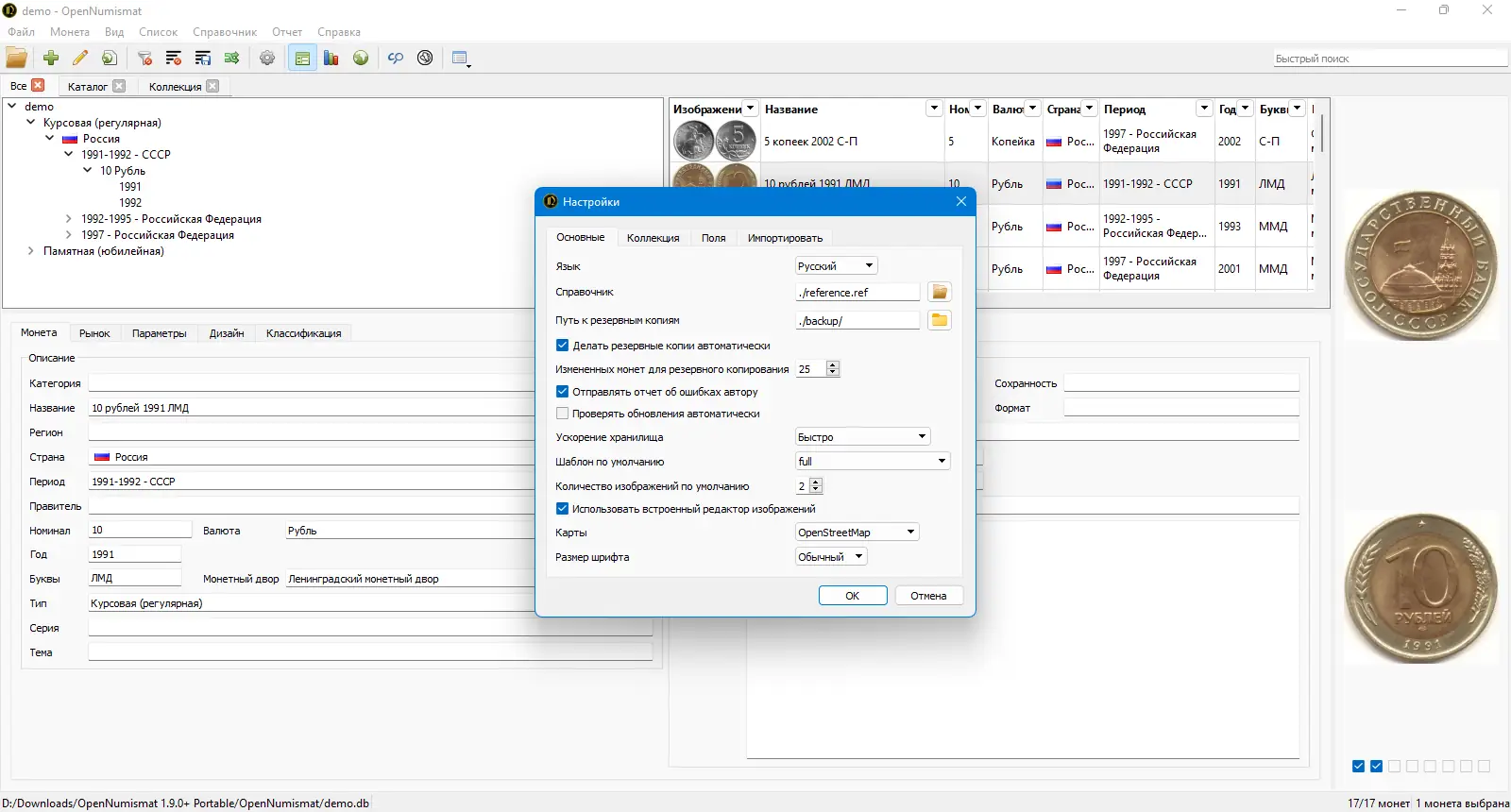
Task: Open the Язык language dropdown
Action: pyautogui.click(x=837, y=266)
